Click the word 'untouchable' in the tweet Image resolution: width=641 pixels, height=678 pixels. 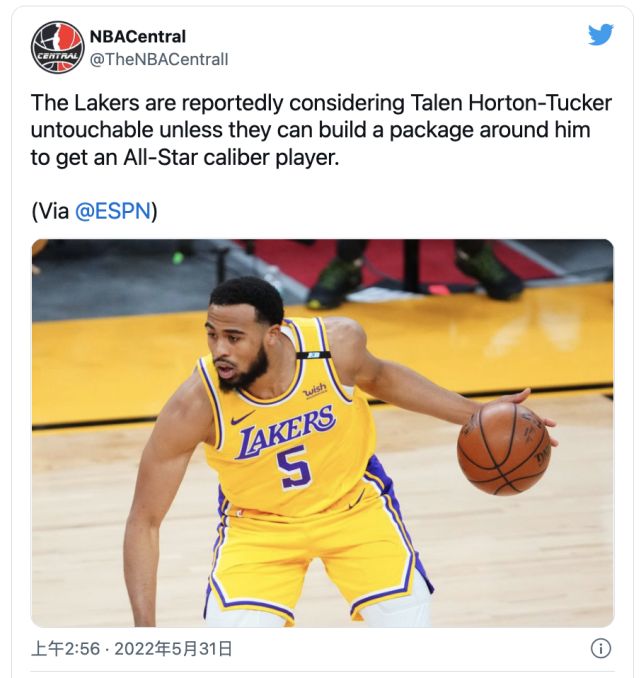point(92,130)
